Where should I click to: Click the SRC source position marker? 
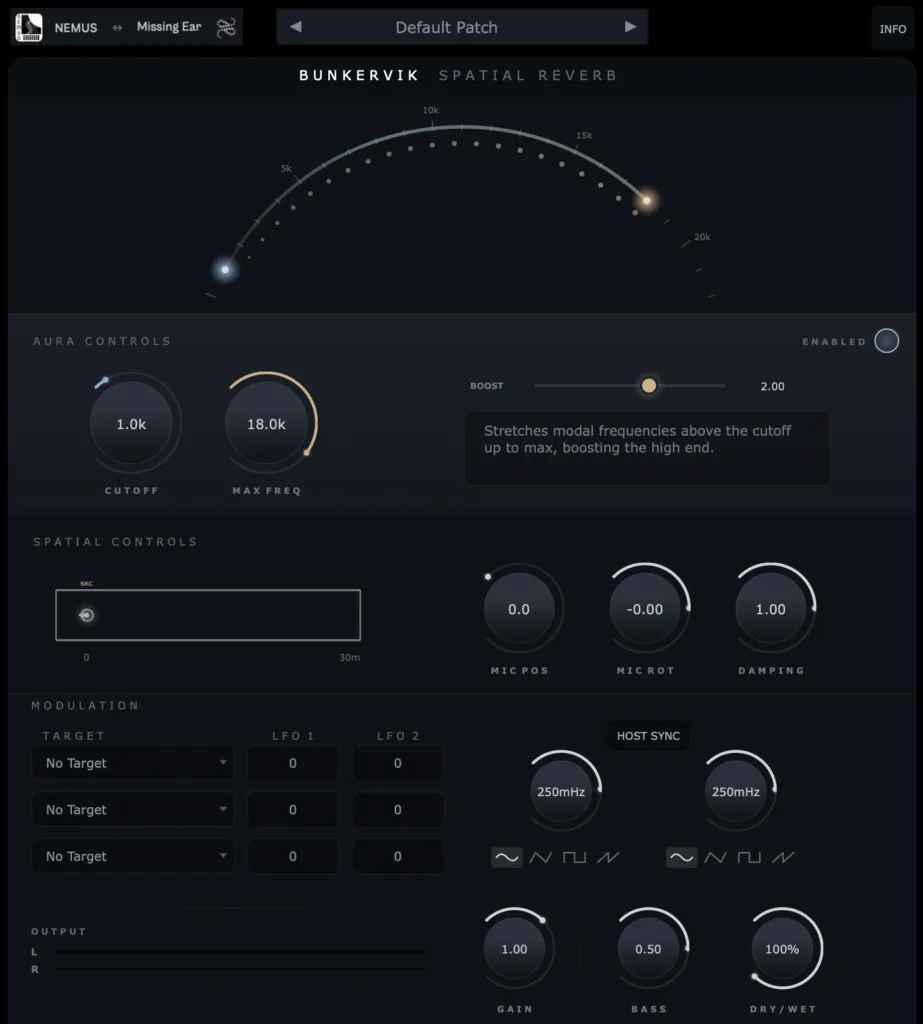point(86,615)
